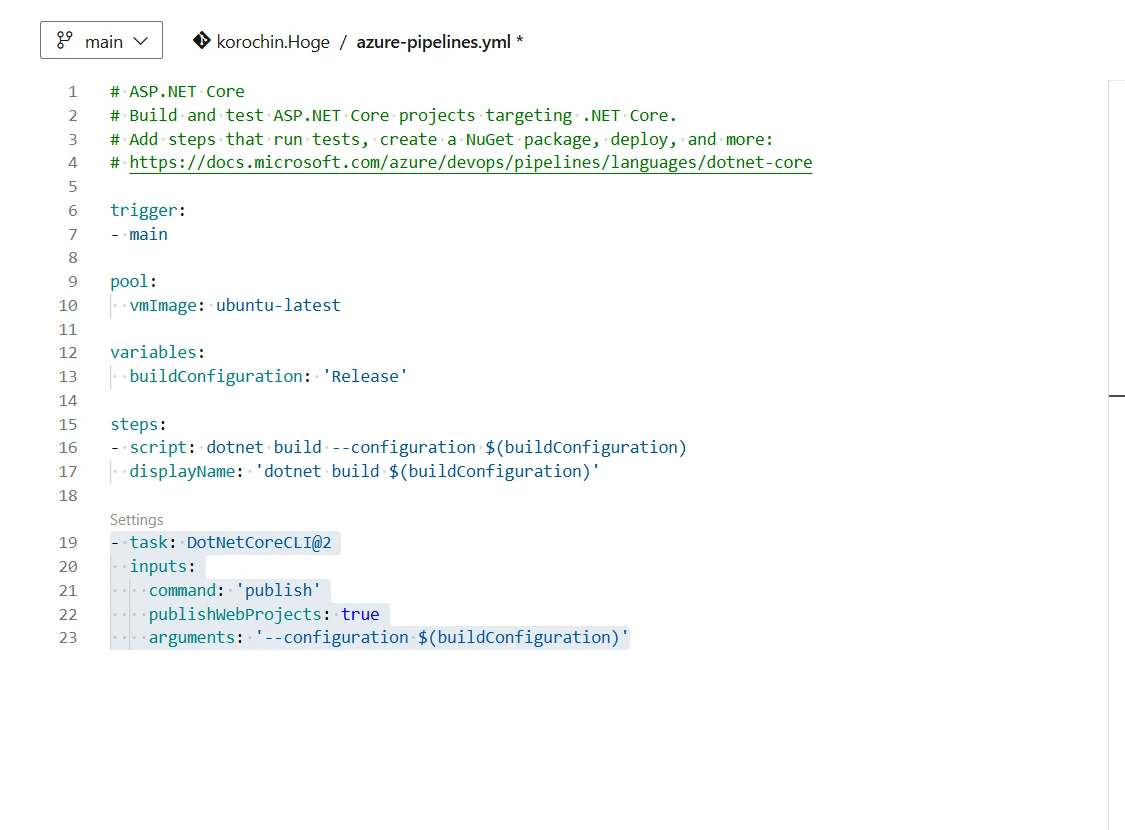The image size is (1125, 830).
Task: Place cursor on the pool keyword
Action: [x=129, y=282]
